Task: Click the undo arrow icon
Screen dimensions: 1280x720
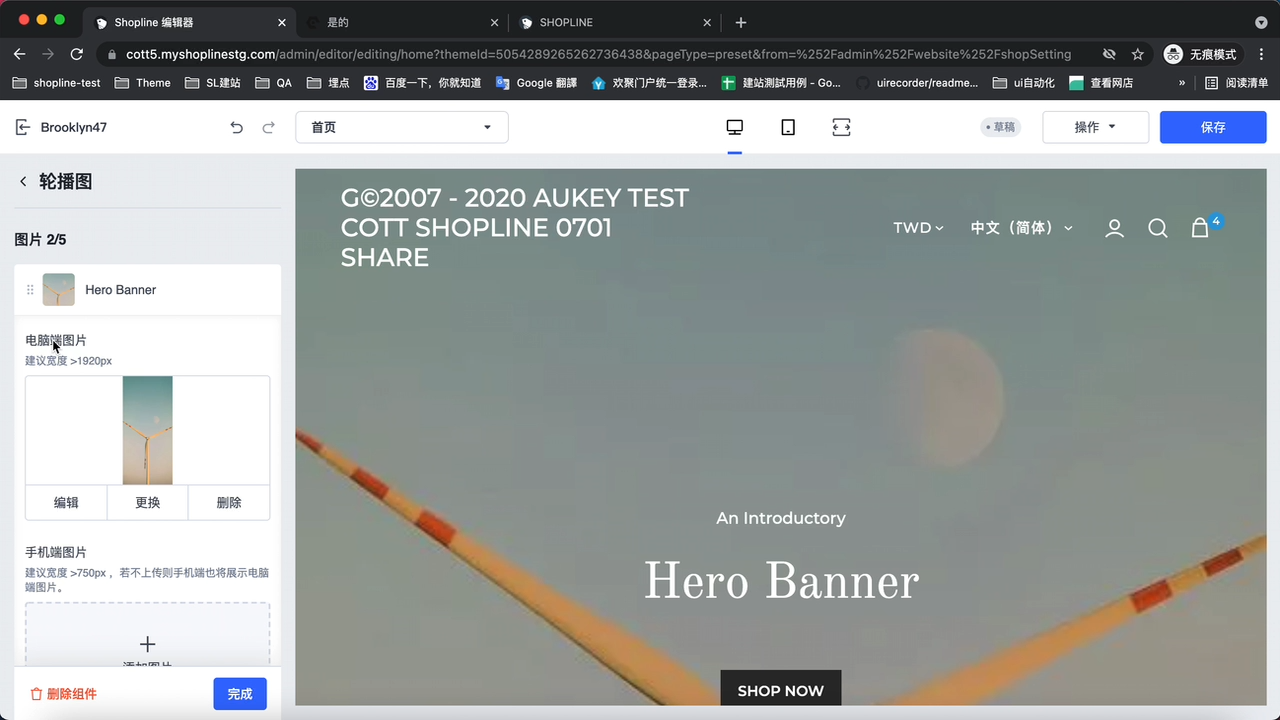Action: tap(236, 127)
